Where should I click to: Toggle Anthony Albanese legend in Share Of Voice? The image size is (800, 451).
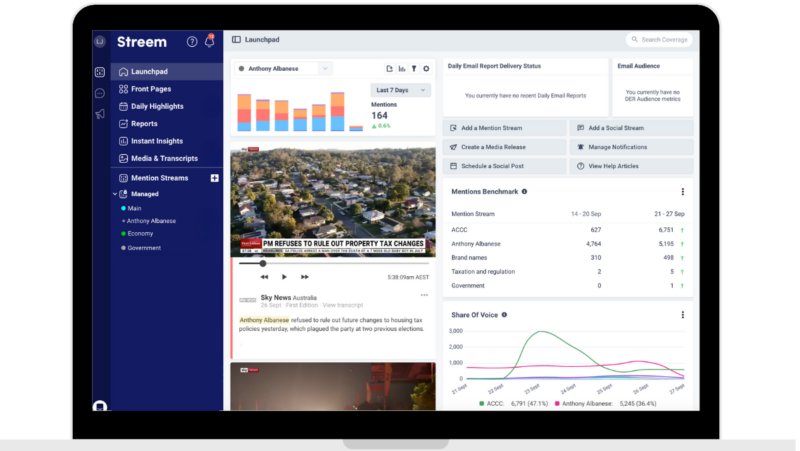coord(606,404)
